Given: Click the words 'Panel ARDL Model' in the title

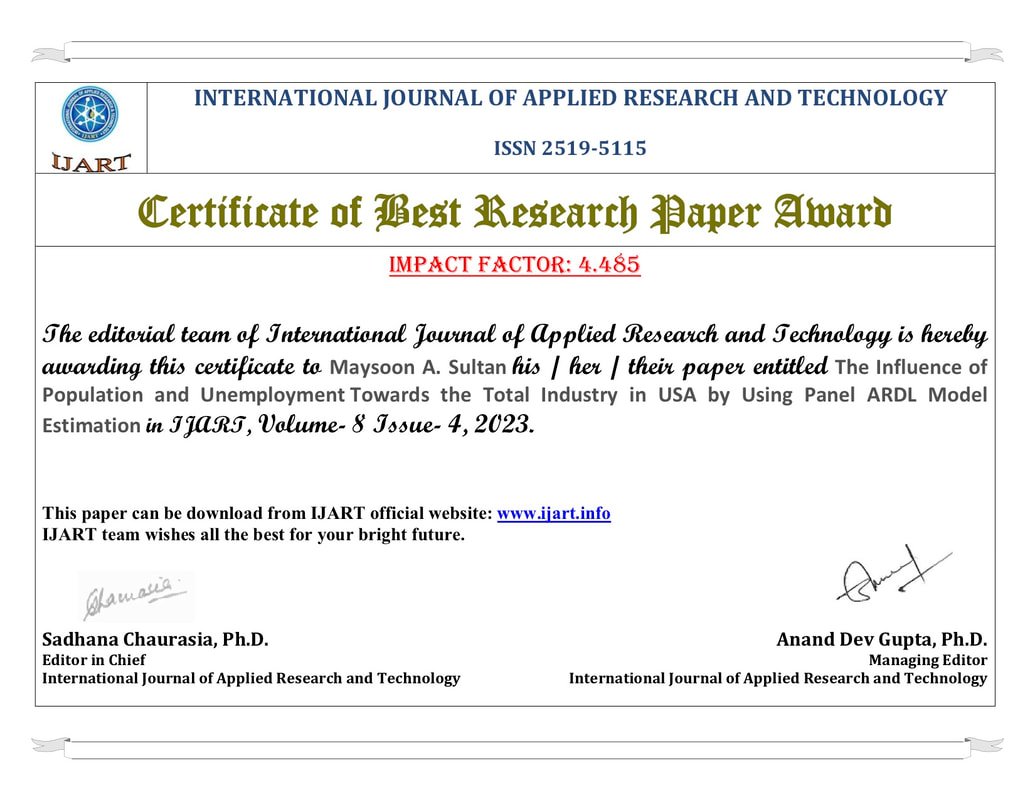Looking at the screenshot, I should [896, 395].
